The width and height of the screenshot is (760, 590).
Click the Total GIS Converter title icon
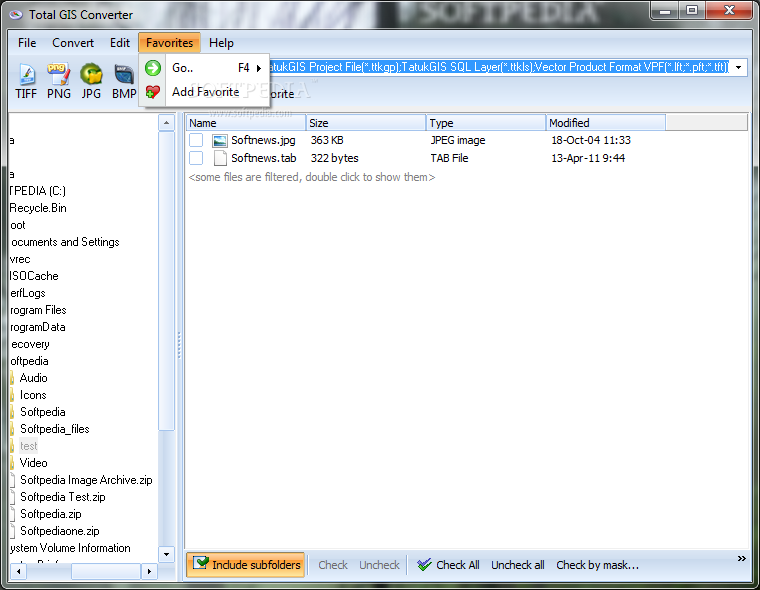(16, 15)
